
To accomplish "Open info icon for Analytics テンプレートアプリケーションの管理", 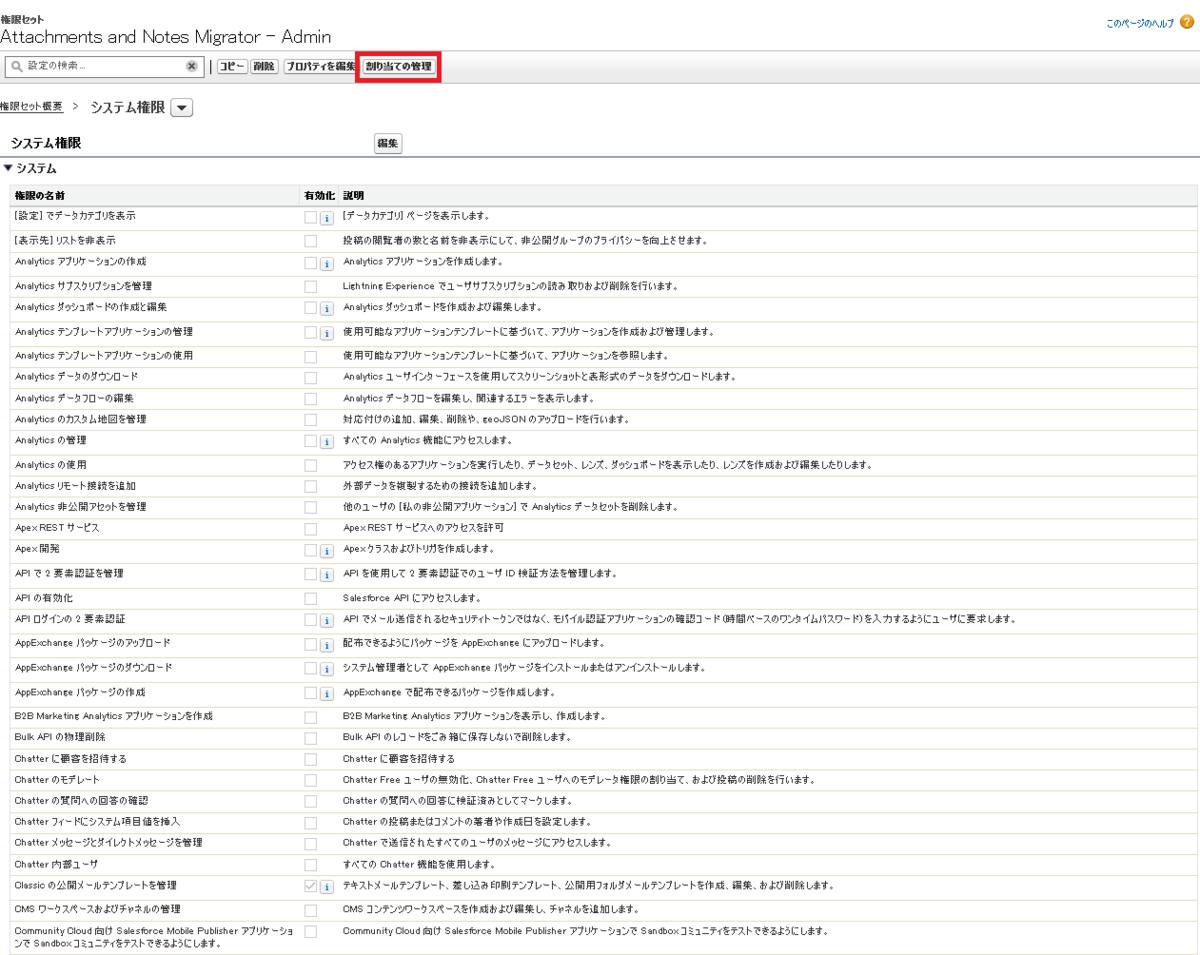I will (x=326, y=334).
